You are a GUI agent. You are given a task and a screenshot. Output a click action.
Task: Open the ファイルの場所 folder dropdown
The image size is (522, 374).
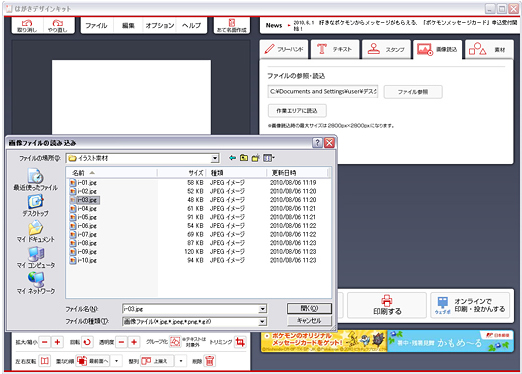click(215, 158)
